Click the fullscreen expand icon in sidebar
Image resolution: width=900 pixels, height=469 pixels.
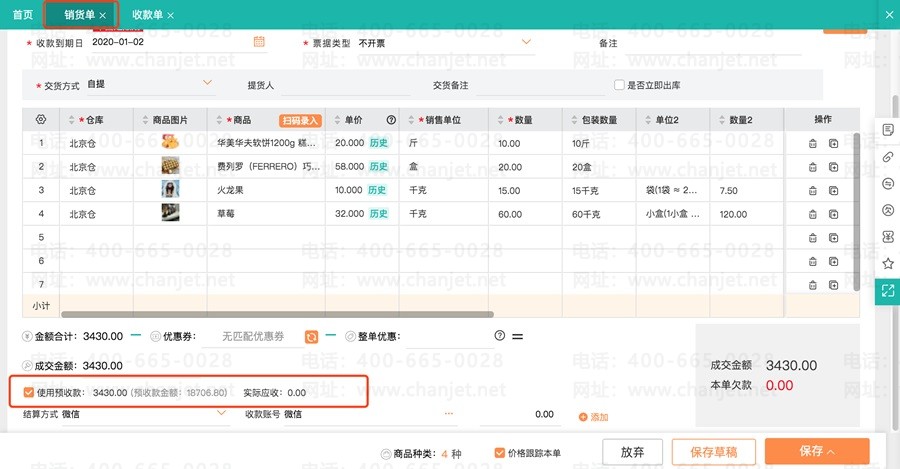(887, 290)
